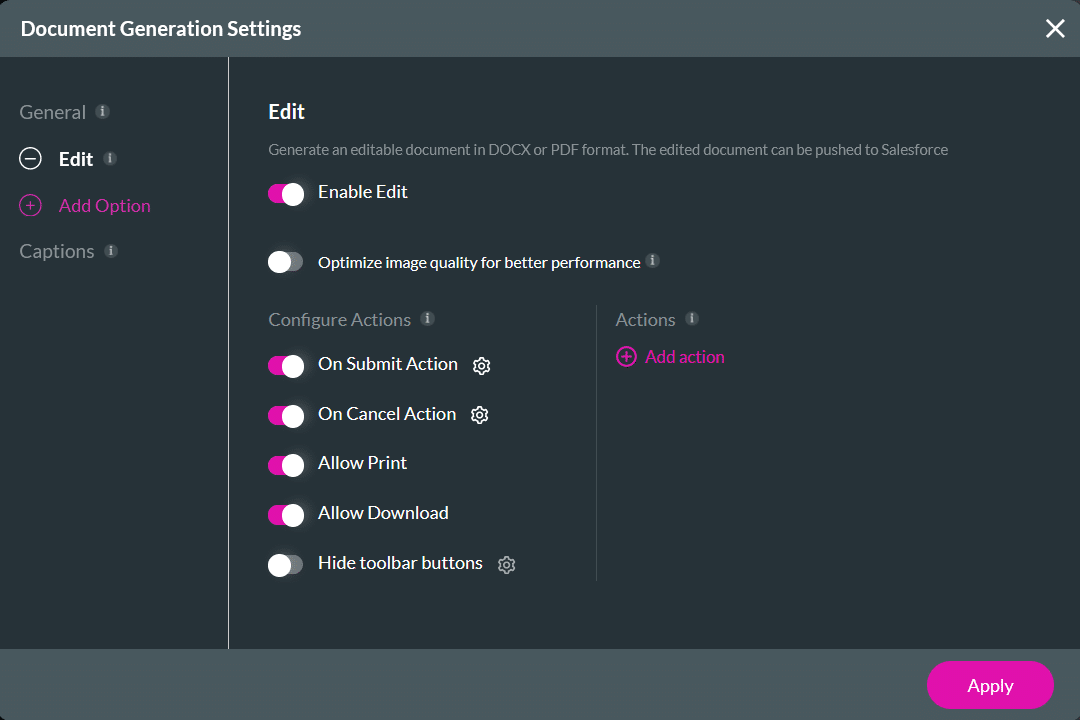The image size is (1080, 720).
Task: Expand Add Option in the sidebar
Action: 30,205
